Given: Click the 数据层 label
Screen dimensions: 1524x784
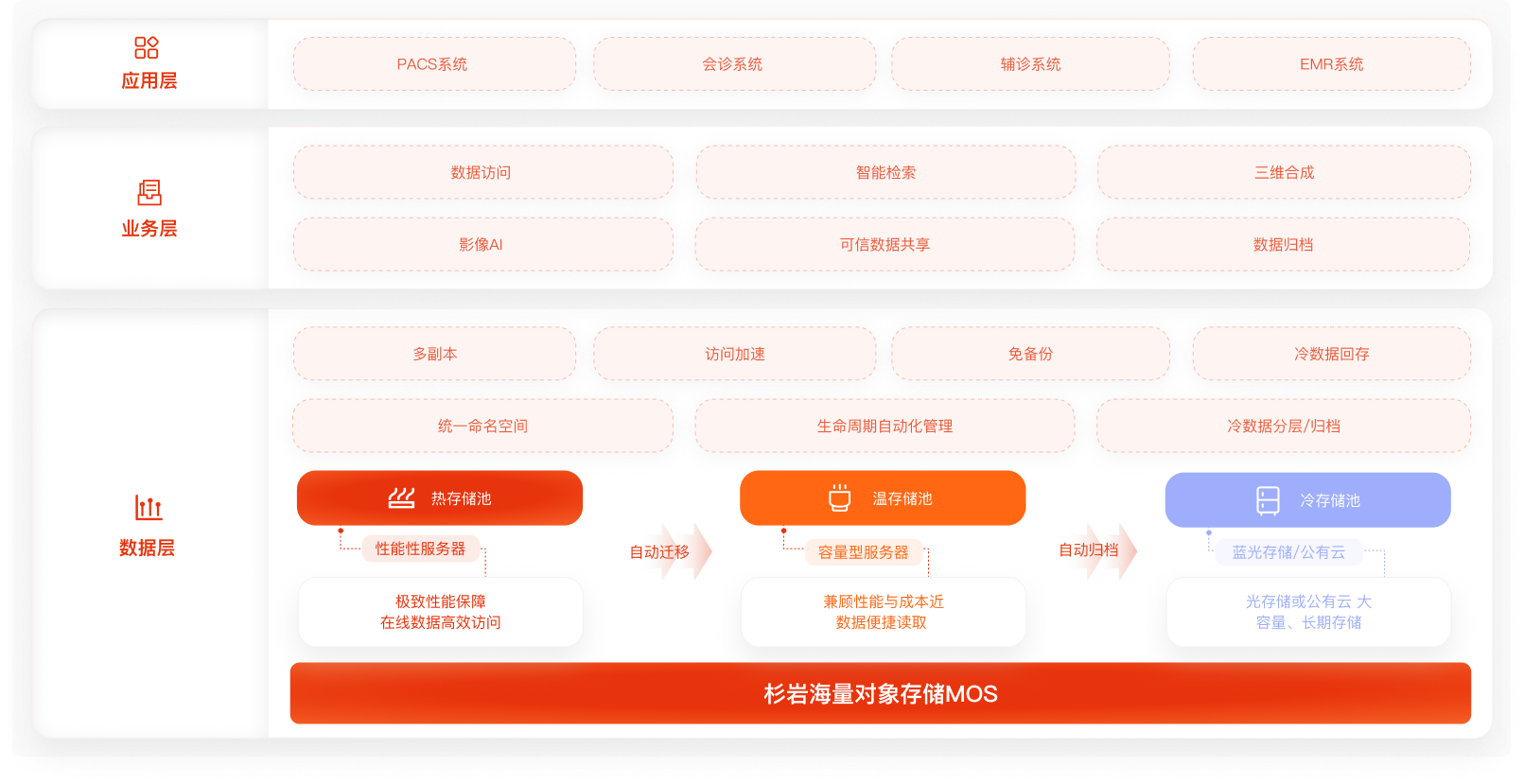Looking at the screenshot, I should [x=147, y=549].
